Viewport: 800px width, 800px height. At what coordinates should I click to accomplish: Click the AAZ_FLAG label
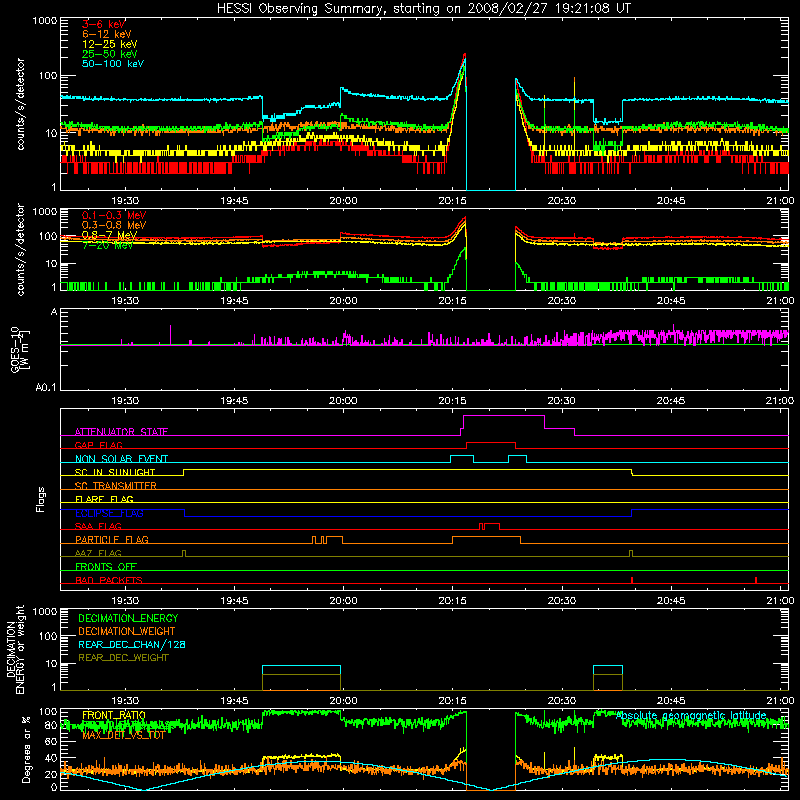98,553
